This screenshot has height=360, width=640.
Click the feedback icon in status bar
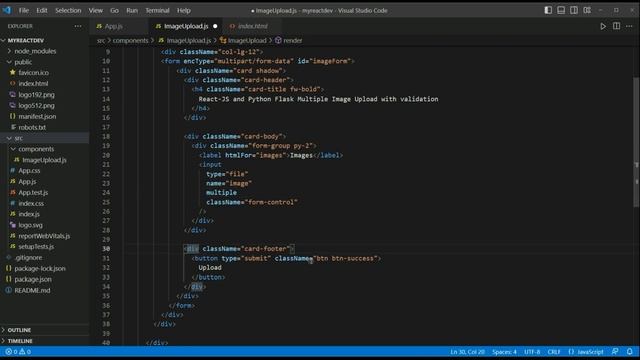coord(615,352)
